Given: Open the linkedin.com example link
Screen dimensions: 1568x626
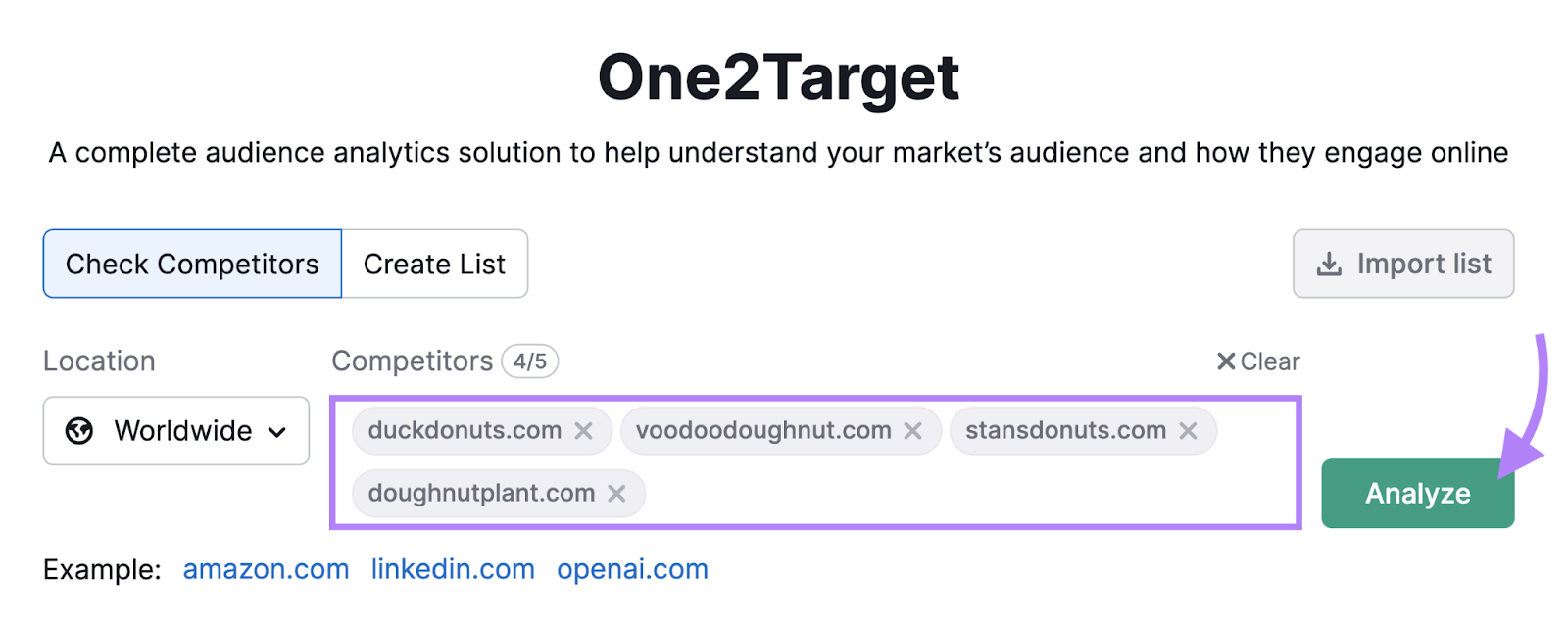Looking at the screenshot, I should (453, 569).
